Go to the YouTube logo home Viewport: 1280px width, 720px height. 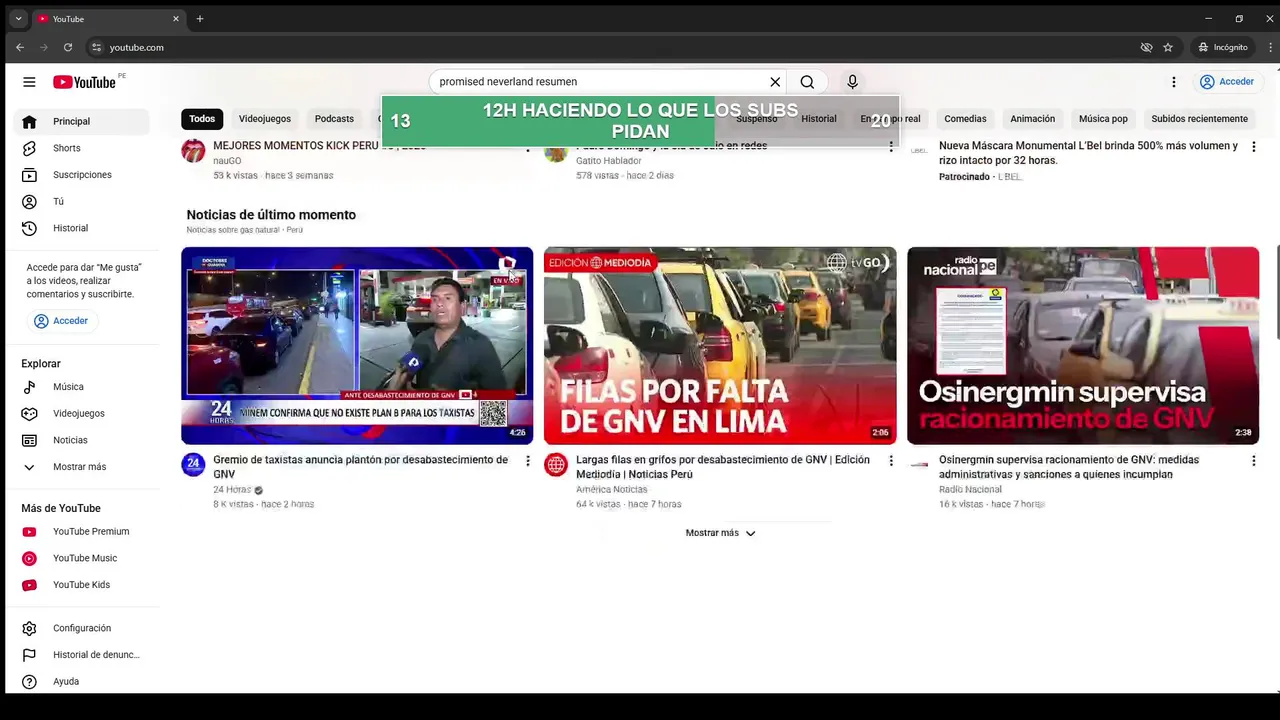click(x=85, y=82)
